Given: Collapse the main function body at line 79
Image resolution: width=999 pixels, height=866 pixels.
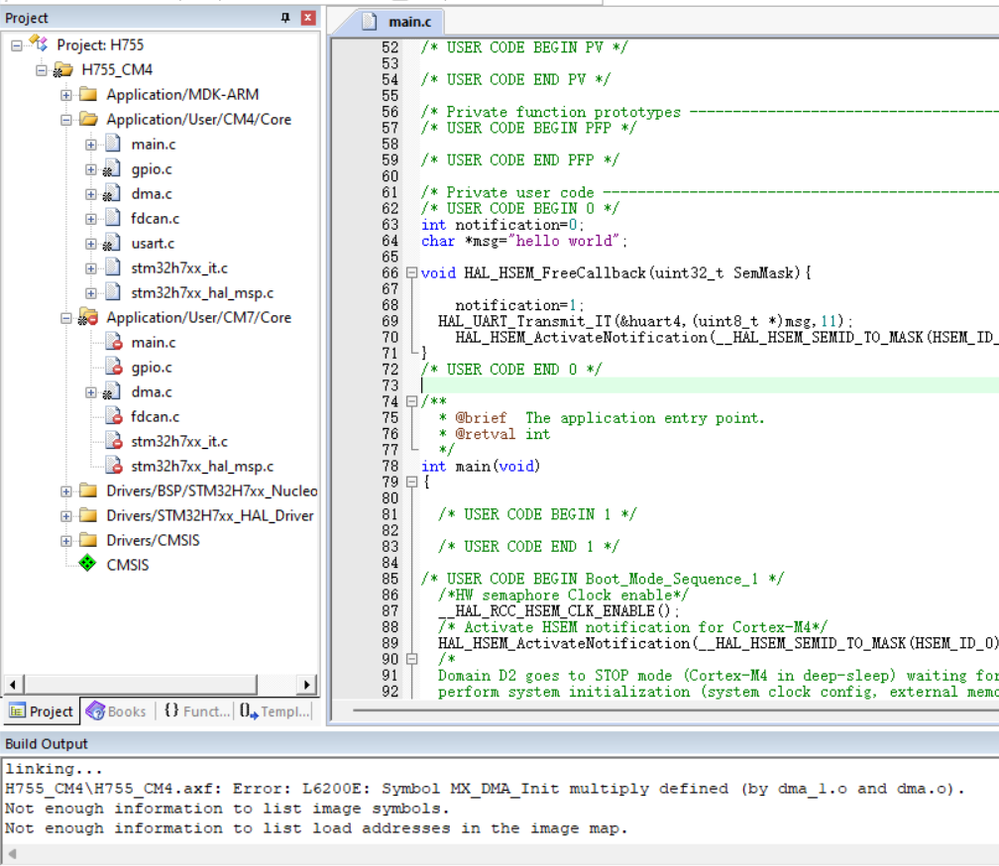Looking at the screenshot, I should (x=411, y=482).
